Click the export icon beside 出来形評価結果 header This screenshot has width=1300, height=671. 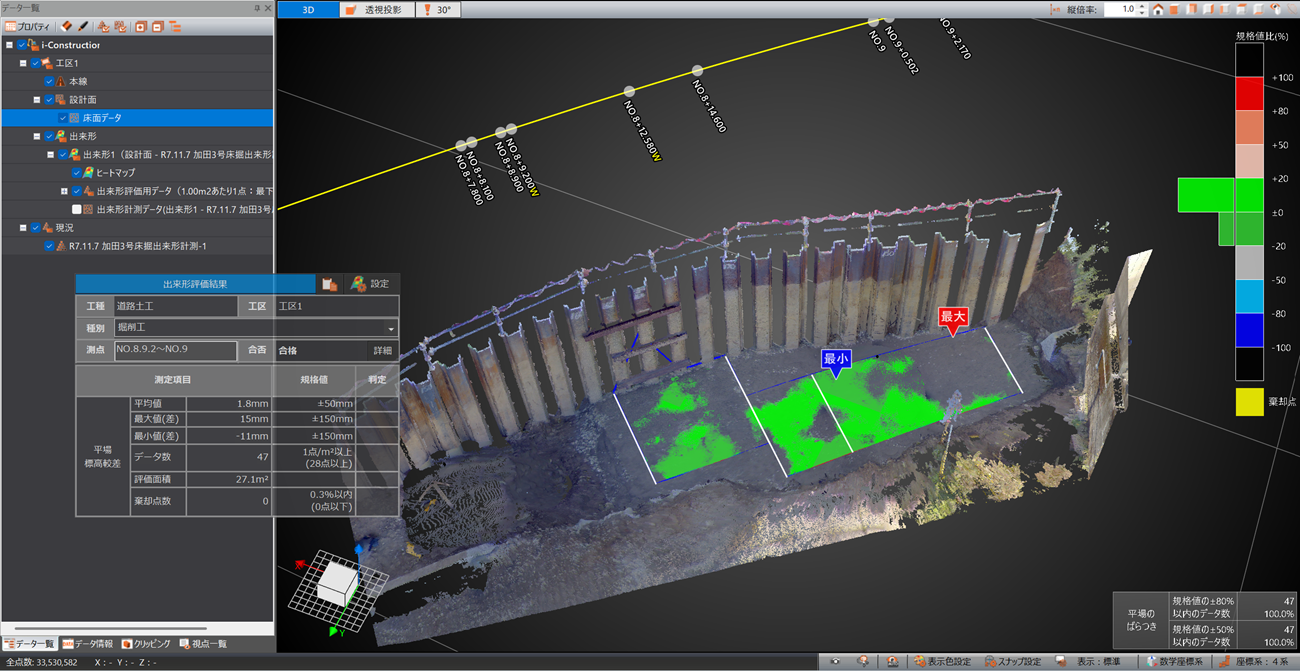[x=328, y=284]
